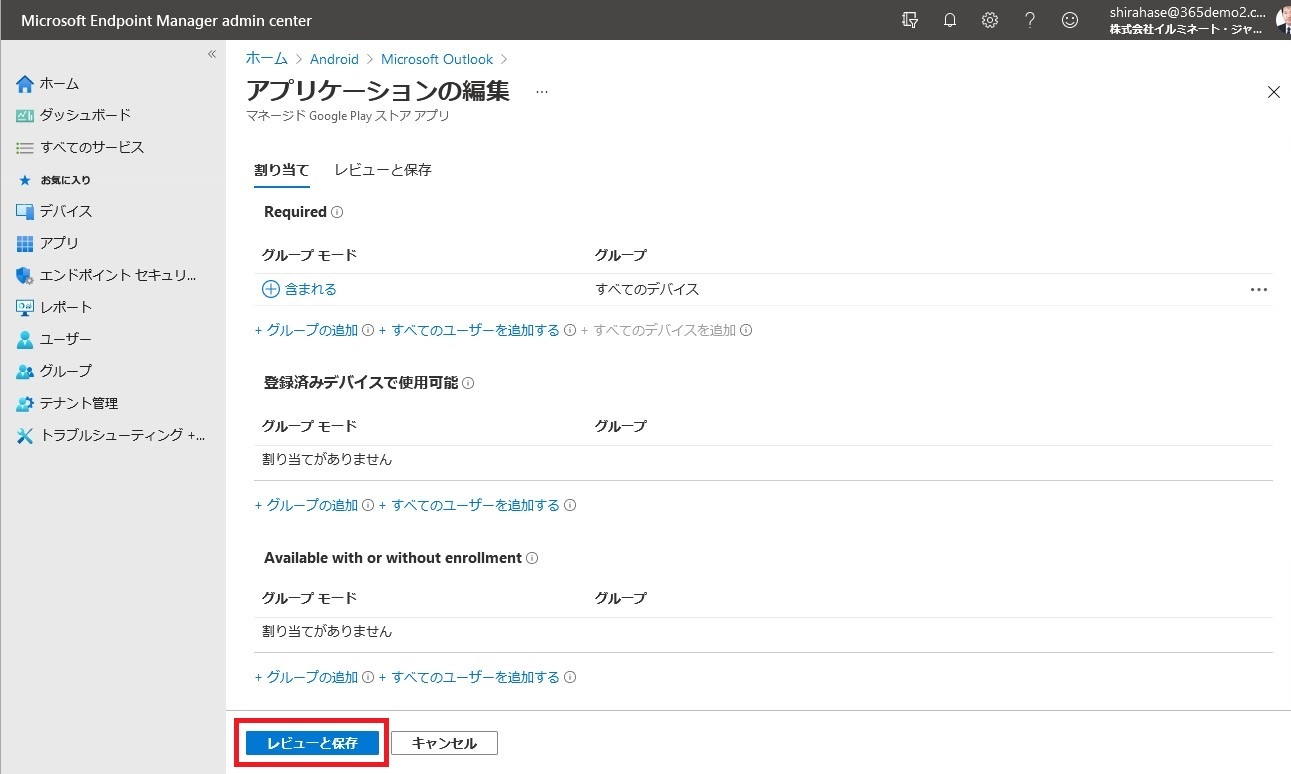Open the ellipsis next to アプリケーションの編集 title

(x=542, y=92)
